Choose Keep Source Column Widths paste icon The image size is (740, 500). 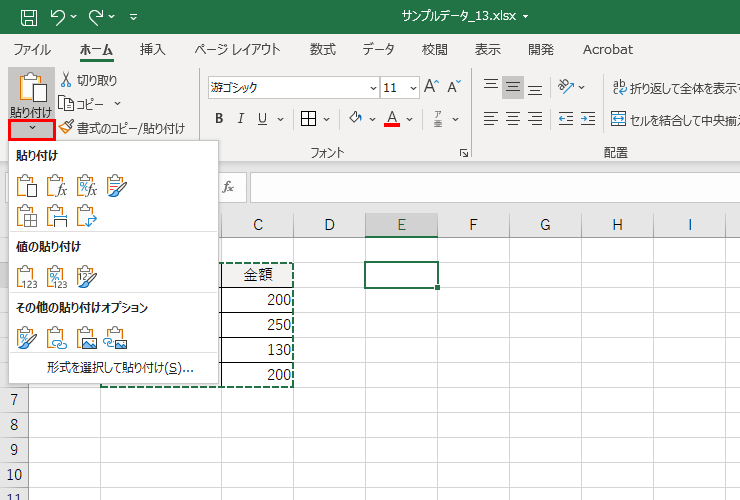coord(57,216)
